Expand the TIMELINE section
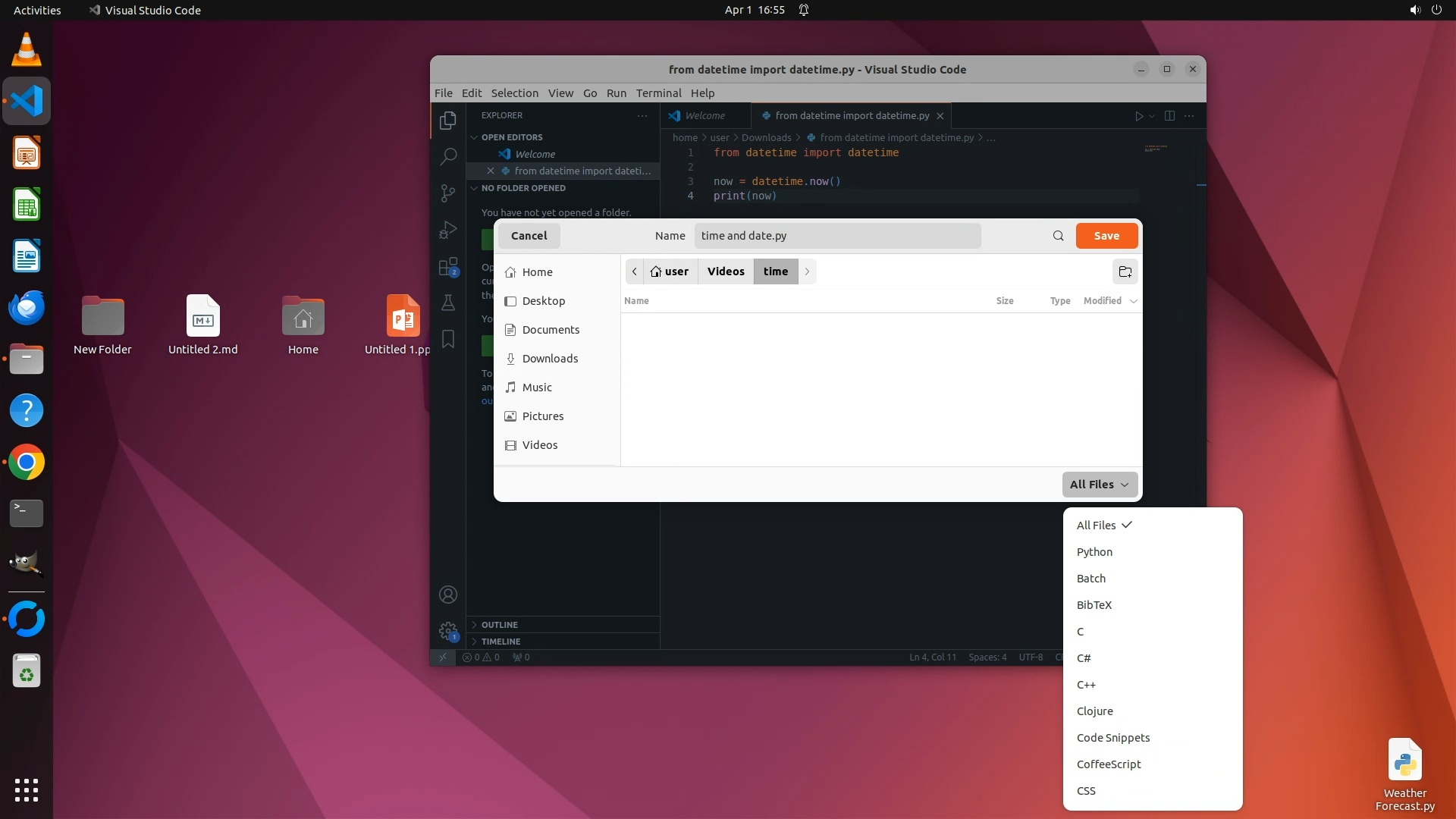Viewport: 1456px width, 819px height. [x=500, y=642]
